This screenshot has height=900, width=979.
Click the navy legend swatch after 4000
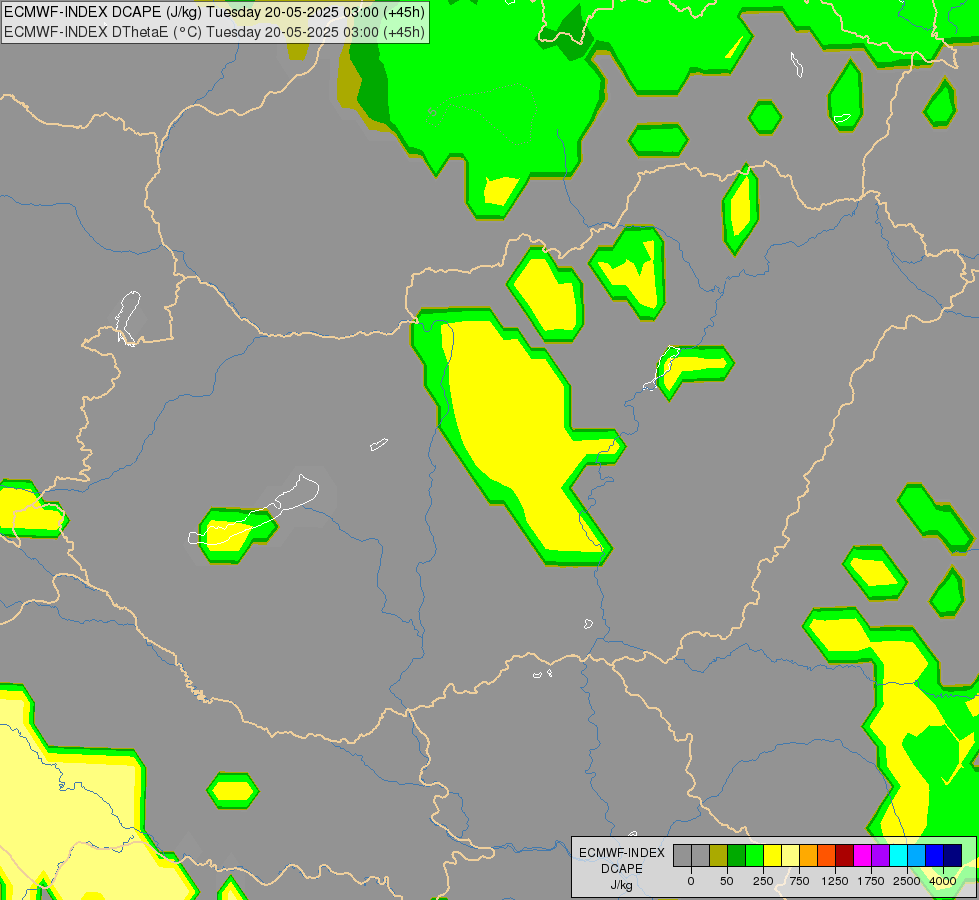tap(953, 855)
